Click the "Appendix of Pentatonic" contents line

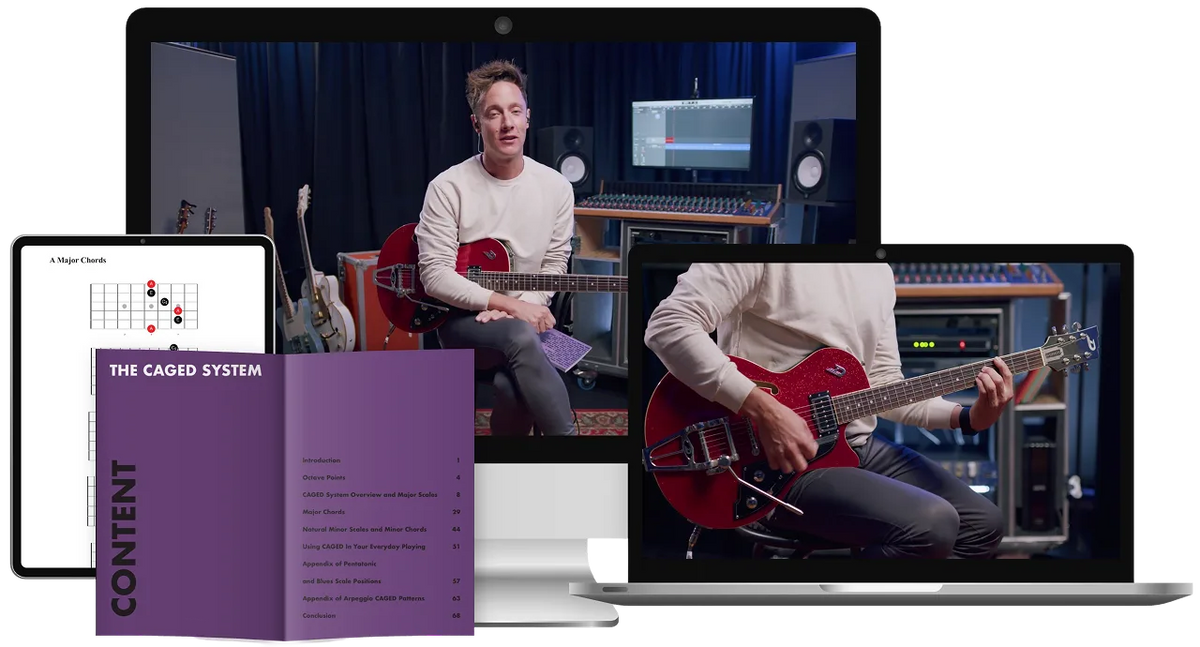click(x=340, y=564)
